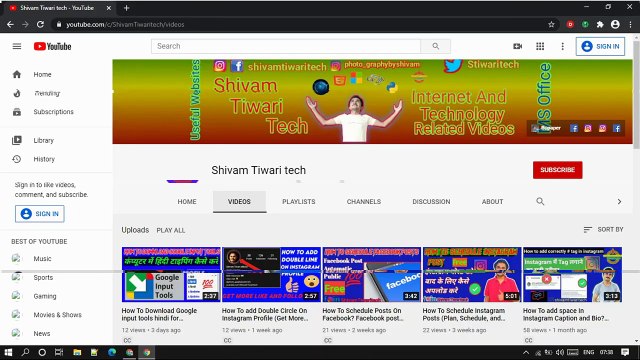This screenshot has width=640, height=360.
Task: Open title 'How To Schedule Posts On Facebook?'
Action: [x=362, y=314]
